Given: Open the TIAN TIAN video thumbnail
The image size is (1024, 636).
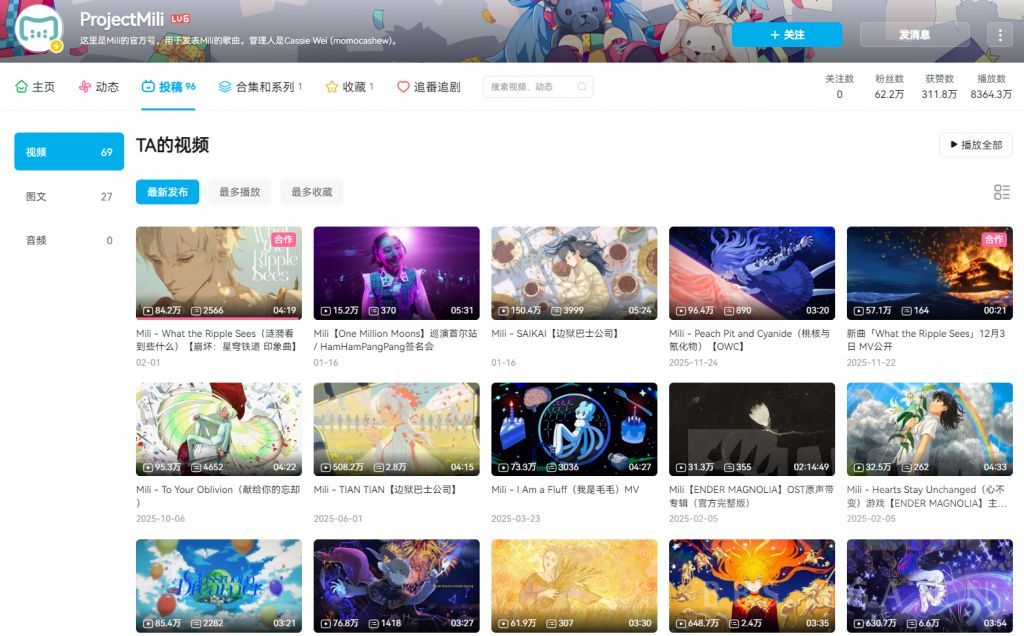Looking at the screenshot, I should (x=396, y=429).
